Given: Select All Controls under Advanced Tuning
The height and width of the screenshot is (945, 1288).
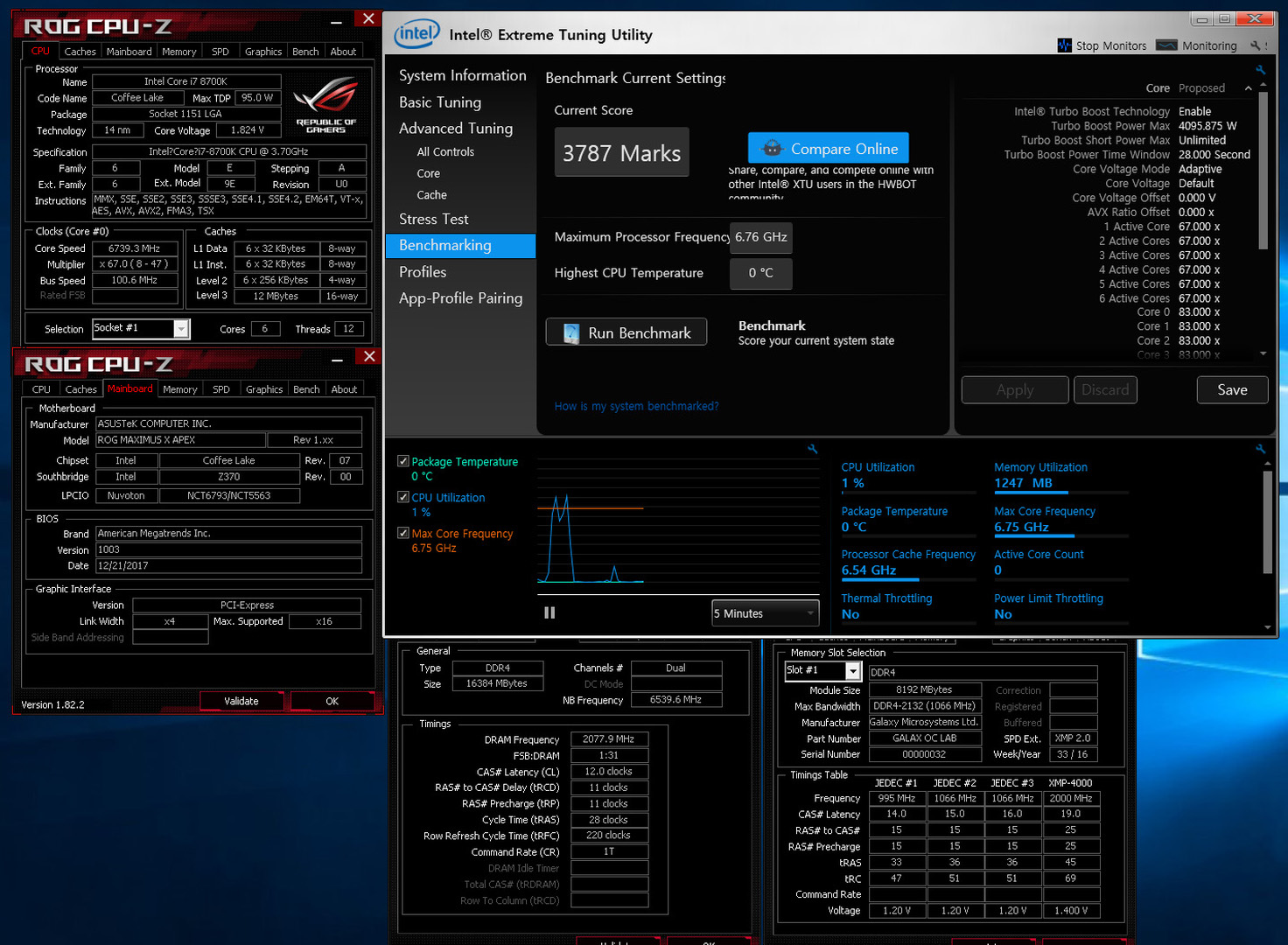Looking at the screenshot, I should click(x=445, y=151).
